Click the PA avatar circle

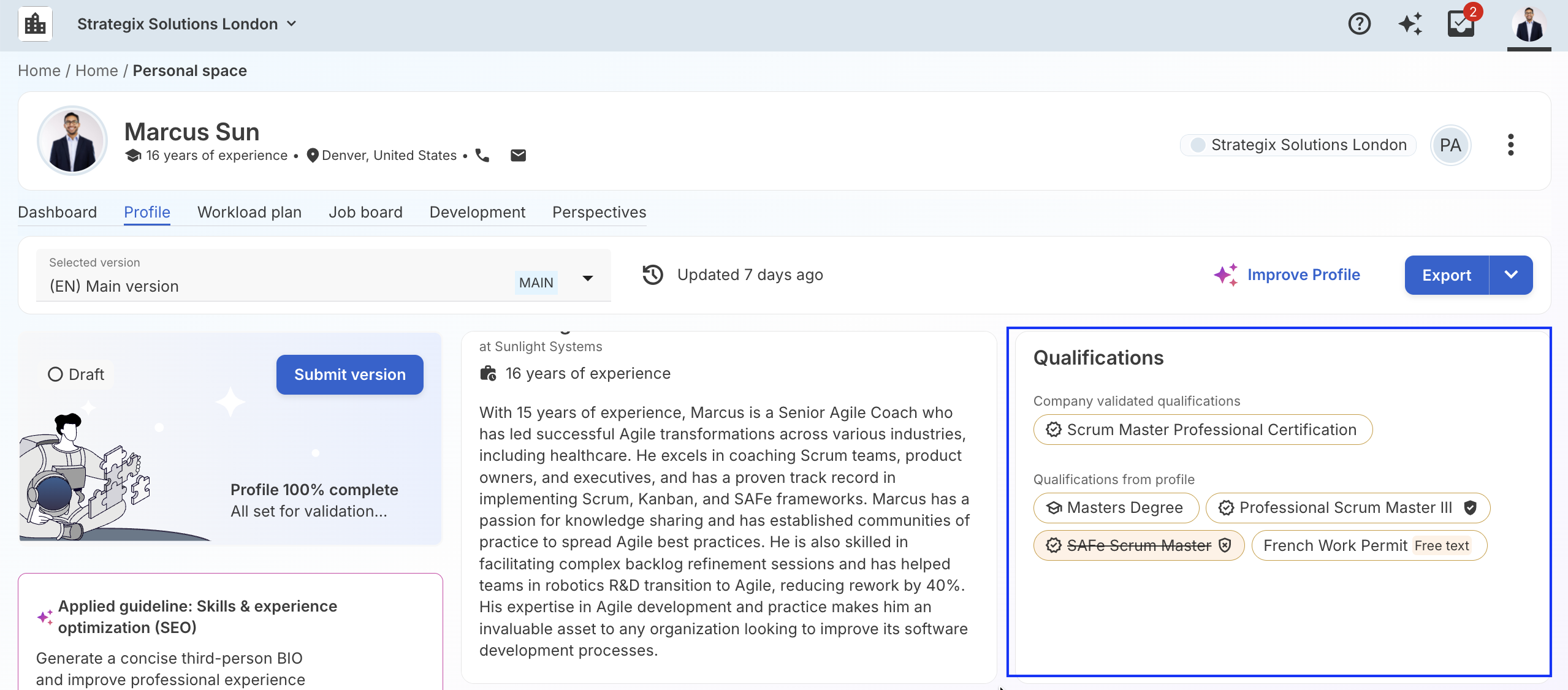[1450, 145]
